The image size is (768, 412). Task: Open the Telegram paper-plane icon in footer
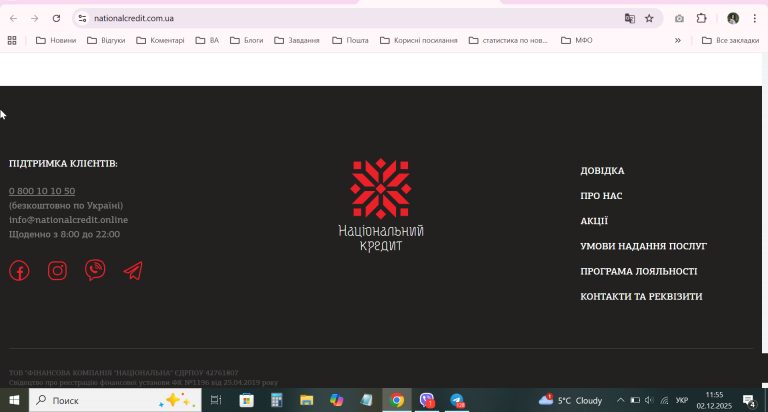(x=133, y=270)
